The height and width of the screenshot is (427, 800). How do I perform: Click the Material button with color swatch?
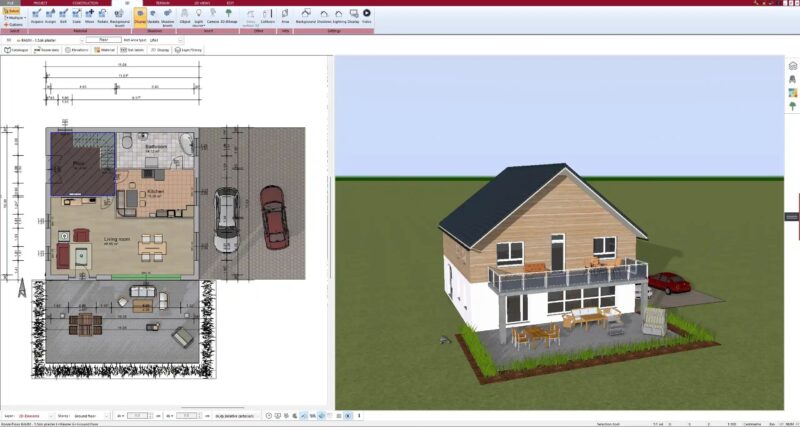(x=106, y=49)
